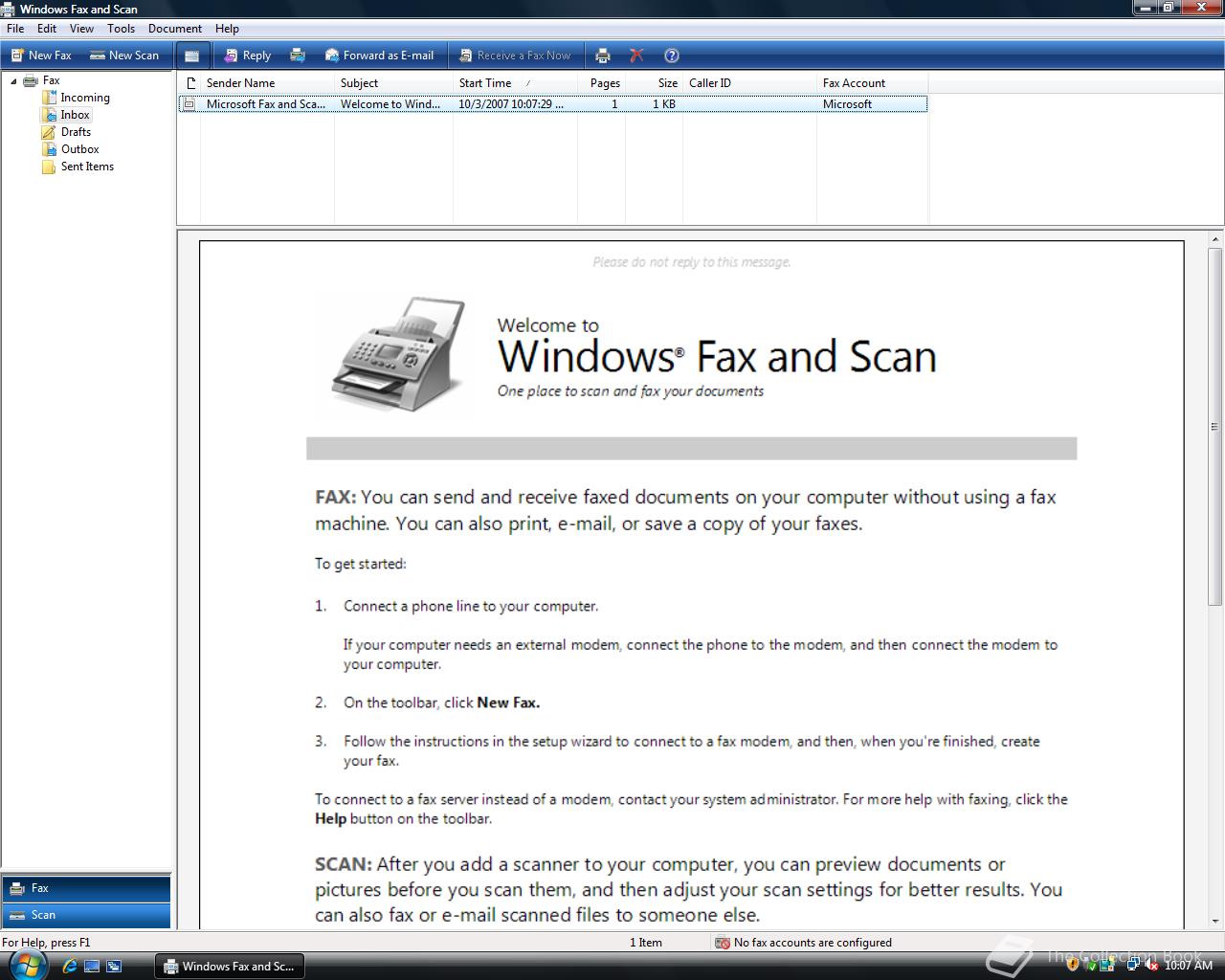Click the 'Welcome to Wind...' subject cell
The height and width of the screenshot is (980, 1225).
click(390, 104)
